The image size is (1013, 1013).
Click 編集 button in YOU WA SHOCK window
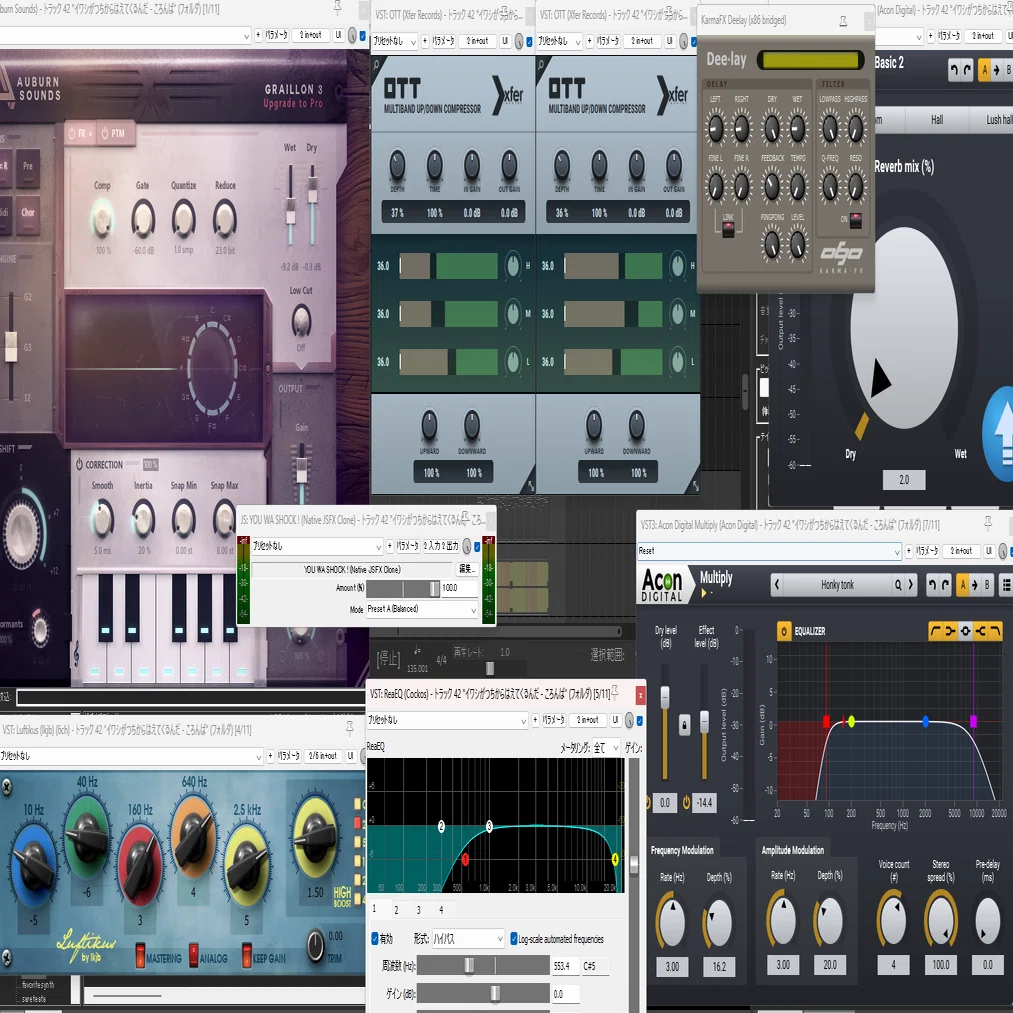tap(466, 569)
